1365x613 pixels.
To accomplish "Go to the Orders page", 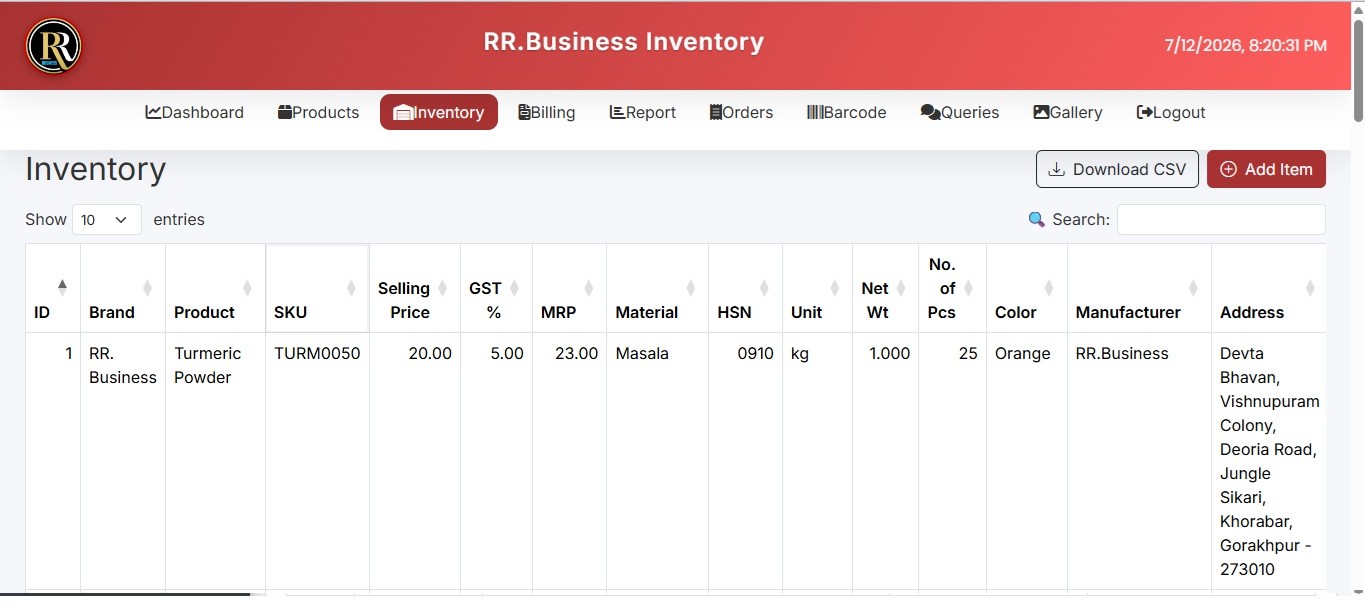I will coord(741,112).
